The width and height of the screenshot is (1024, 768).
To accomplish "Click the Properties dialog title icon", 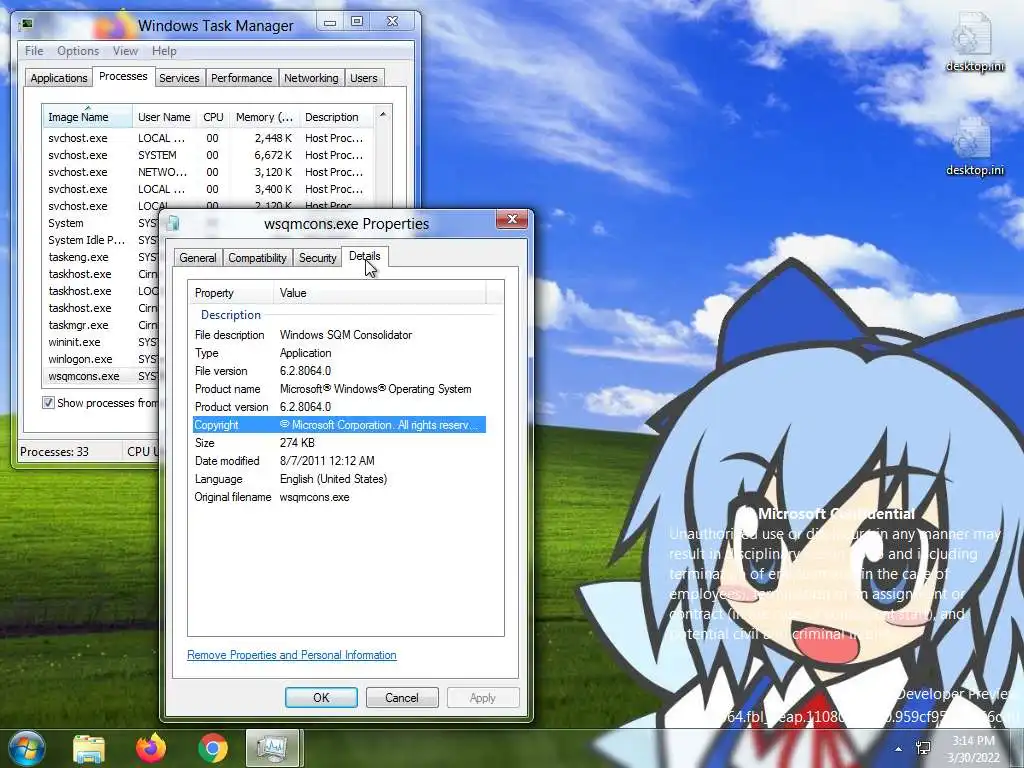I will [x=173, y=223].
